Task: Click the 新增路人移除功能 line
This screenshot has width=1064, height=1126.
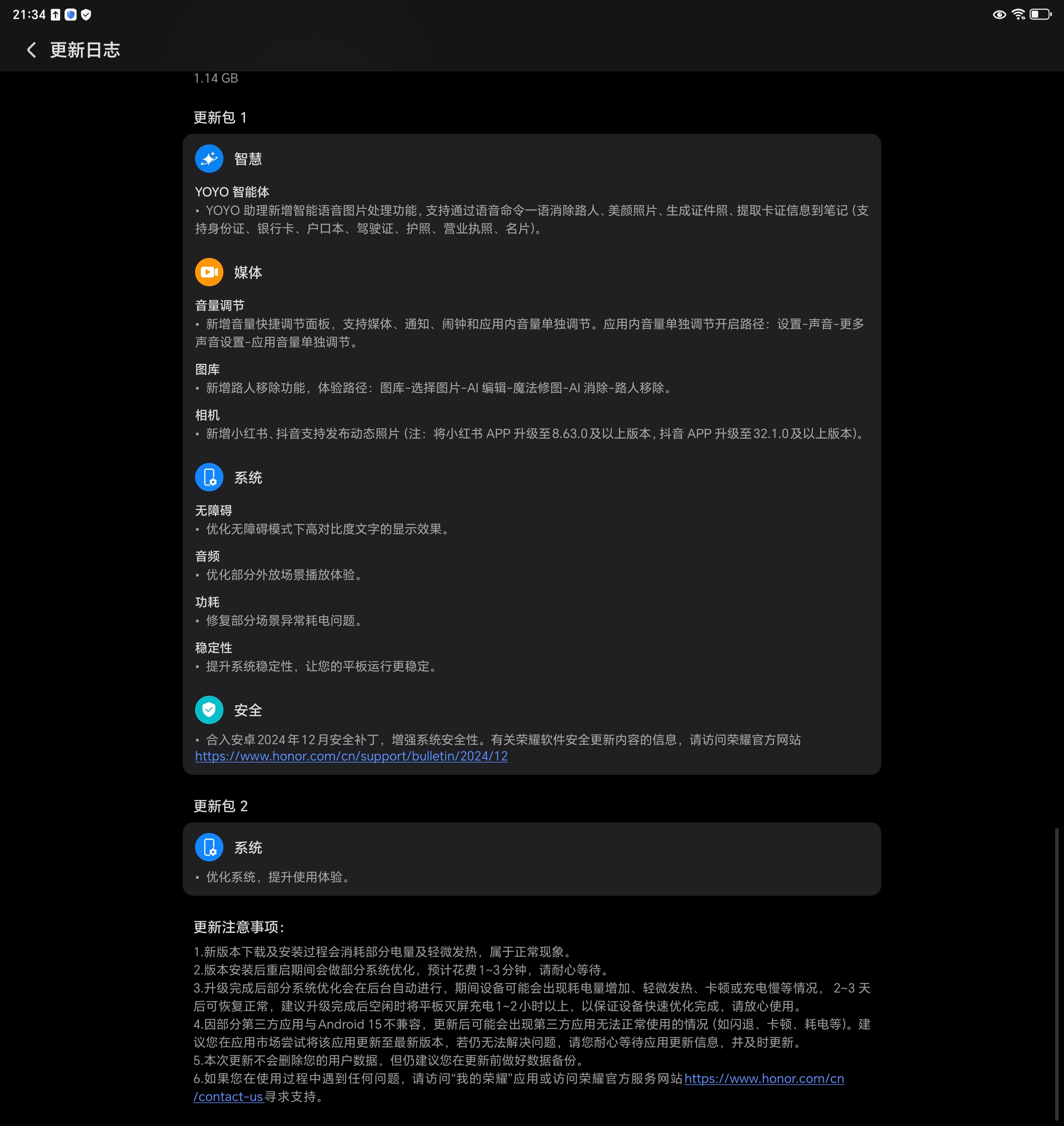Action: tap(434, 388)
